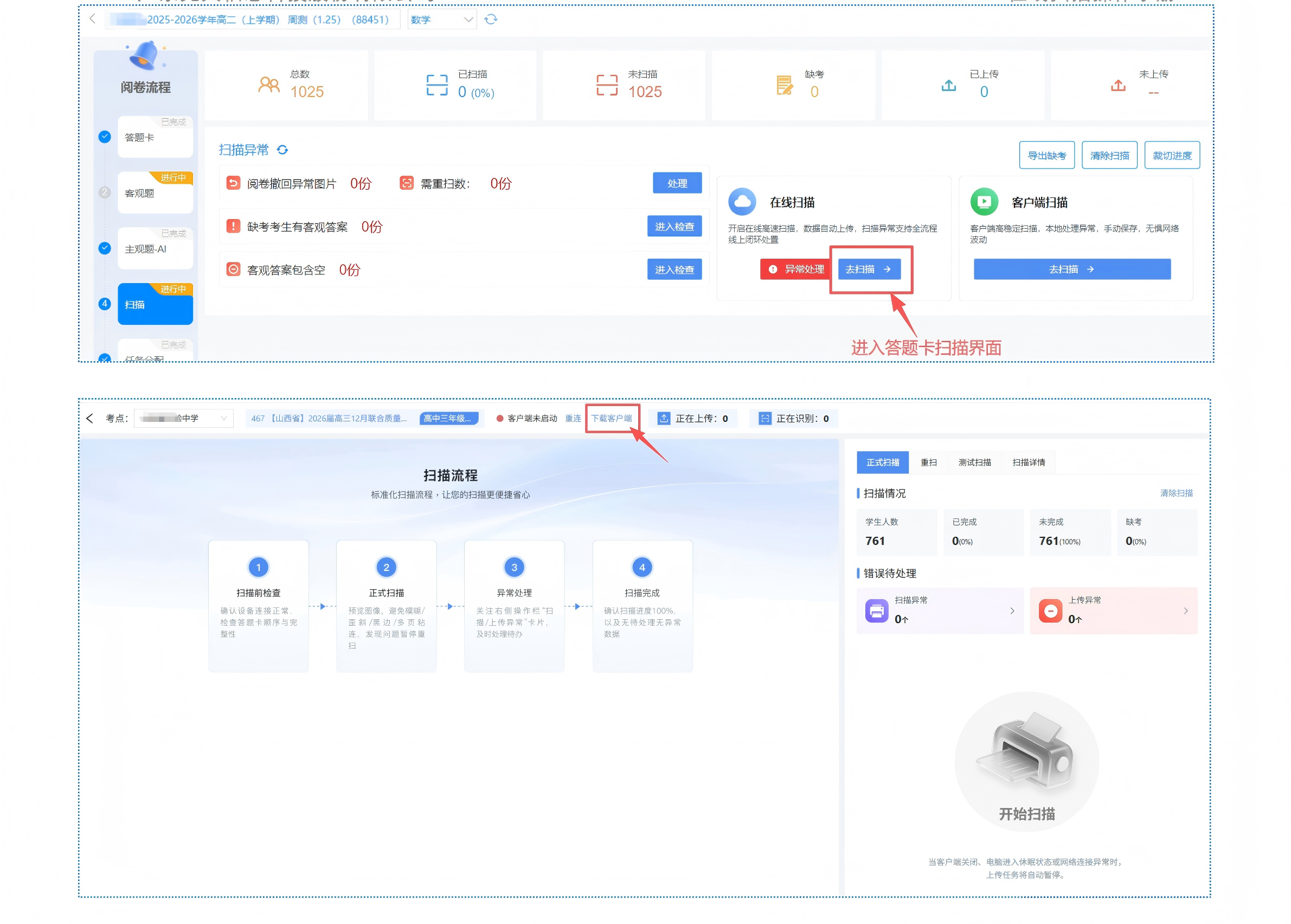Viewport: 1291px width, 924px height.
Task: Expand the 上传异常 chevron arrow
Action: (x=1185, y=611)
